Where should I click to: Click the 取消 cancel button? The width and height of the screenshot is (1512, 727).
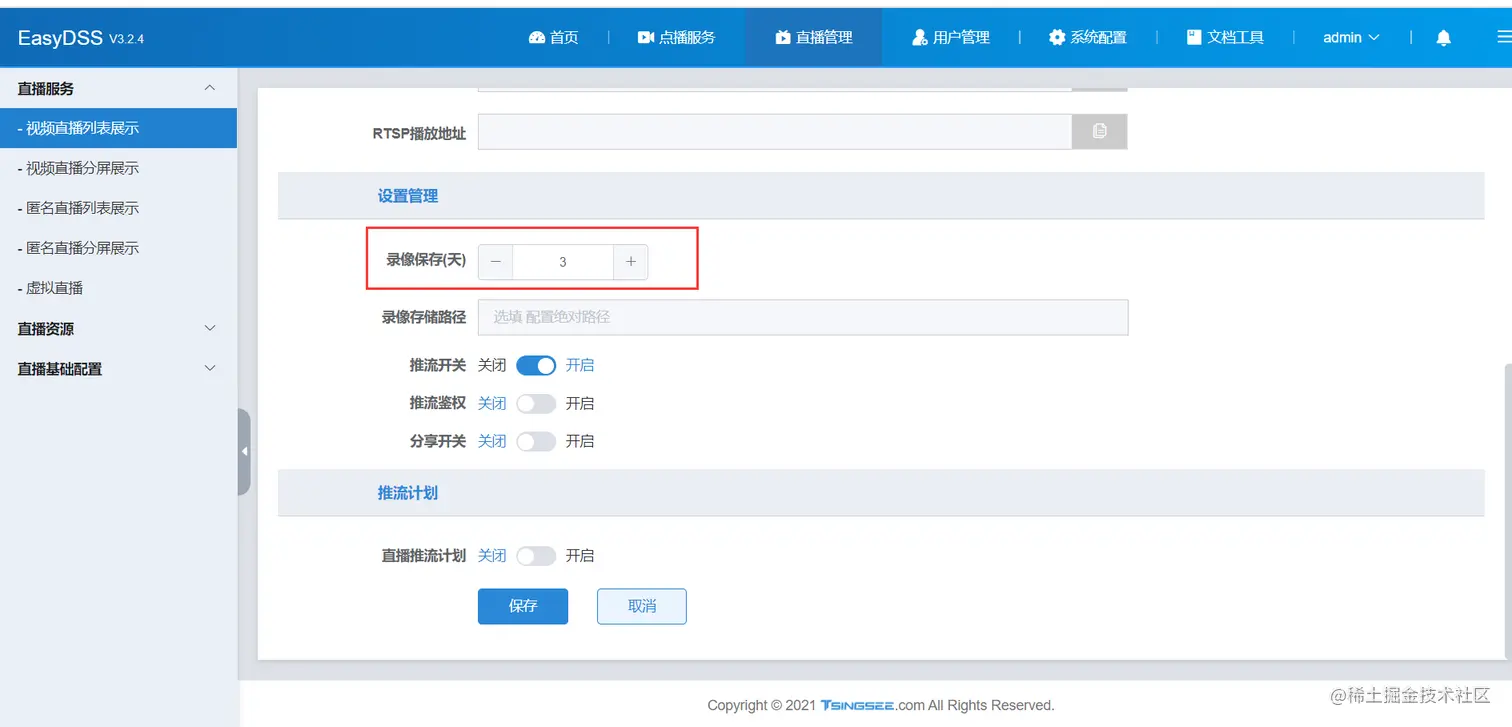tap(642, 606)
